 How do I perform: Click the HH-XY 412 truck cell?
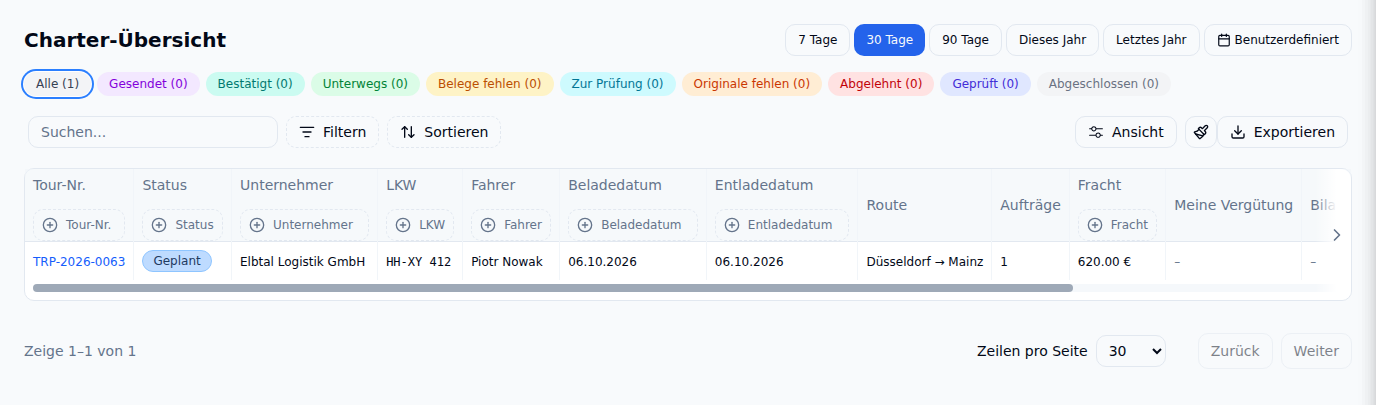coord(419,262)
